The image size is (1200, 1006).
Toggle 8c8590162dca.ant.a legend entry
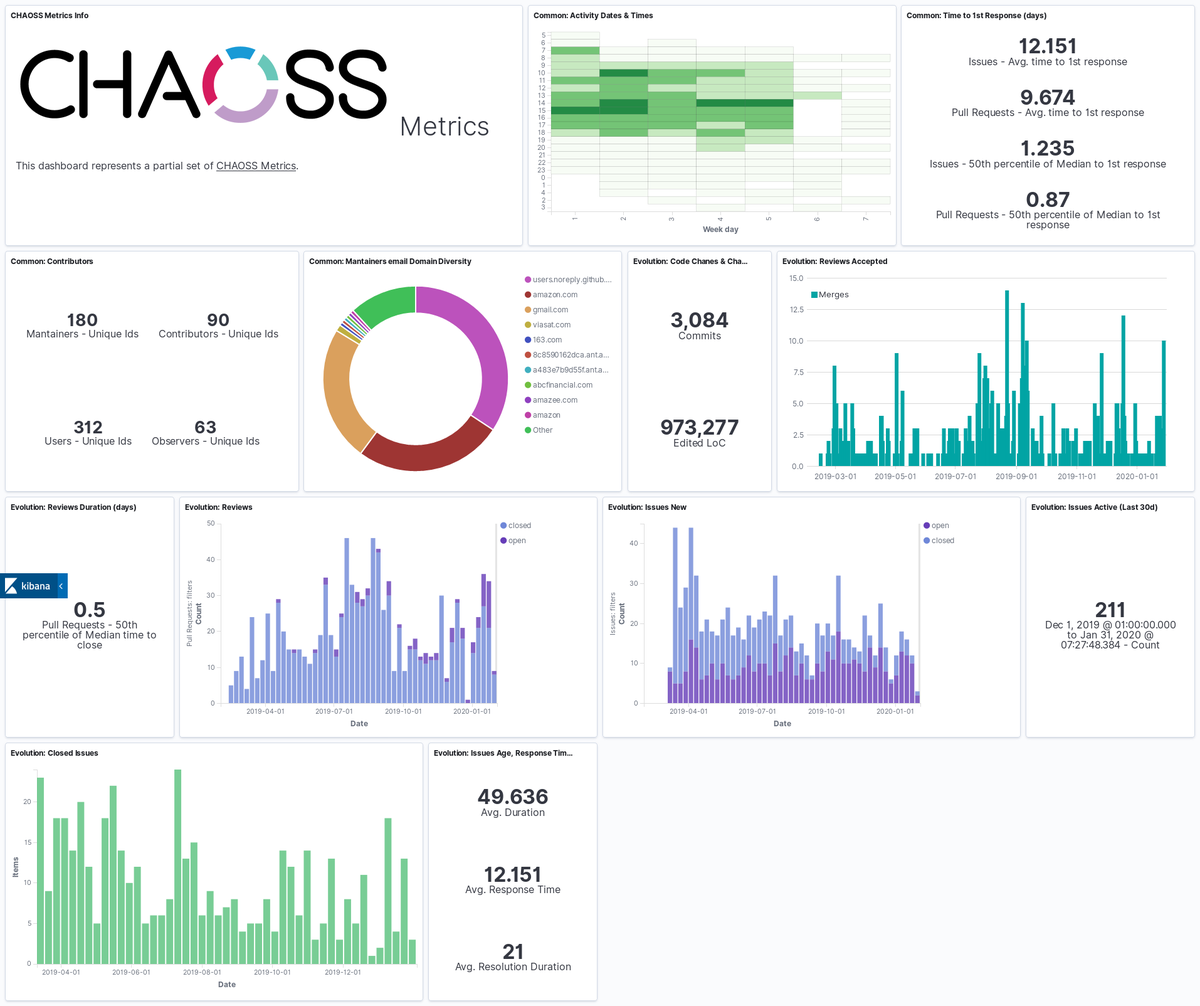566,354
